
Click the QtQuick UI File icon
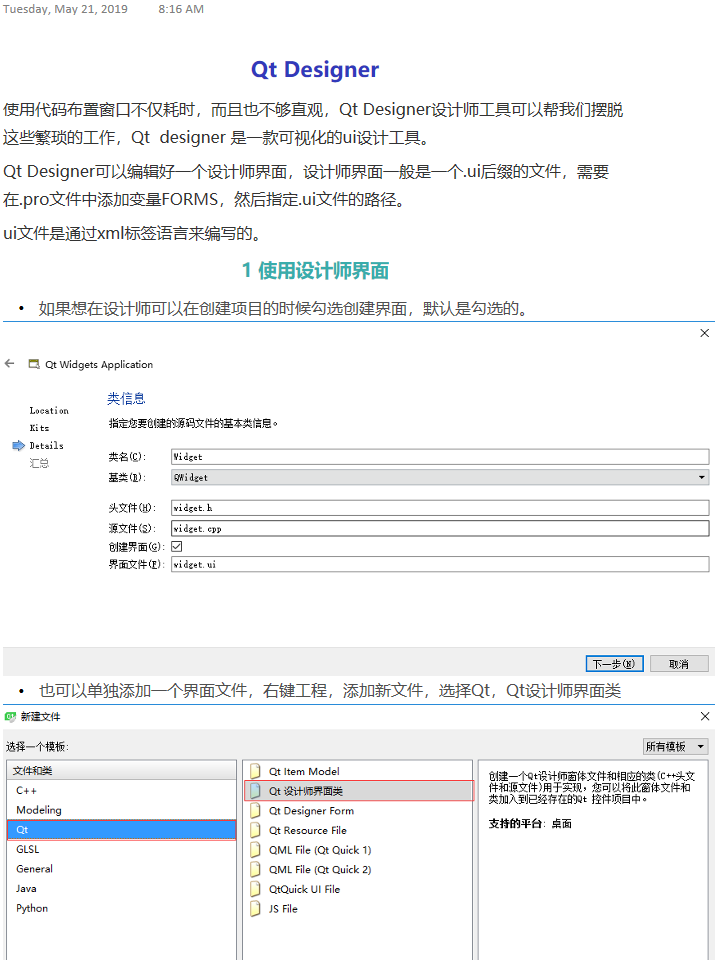click(255, 889)
